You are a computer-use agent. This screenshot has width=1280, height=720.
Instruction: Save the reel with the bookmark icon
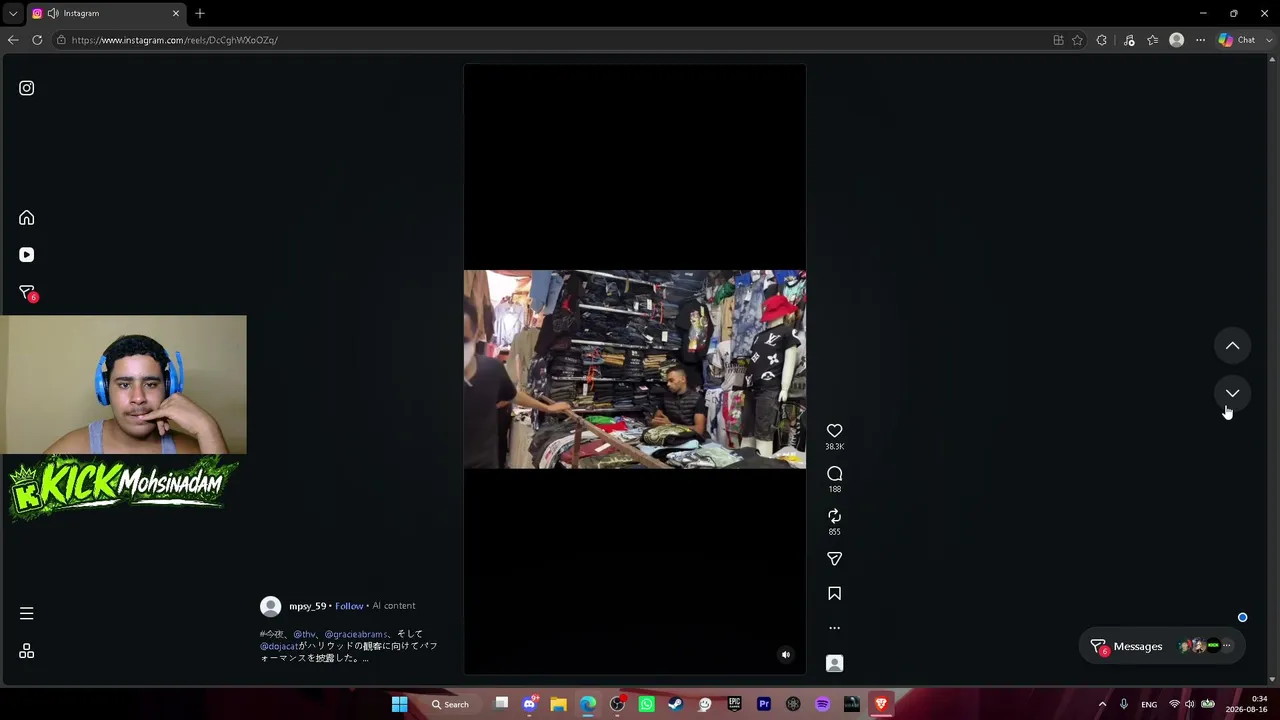point(835,594)
